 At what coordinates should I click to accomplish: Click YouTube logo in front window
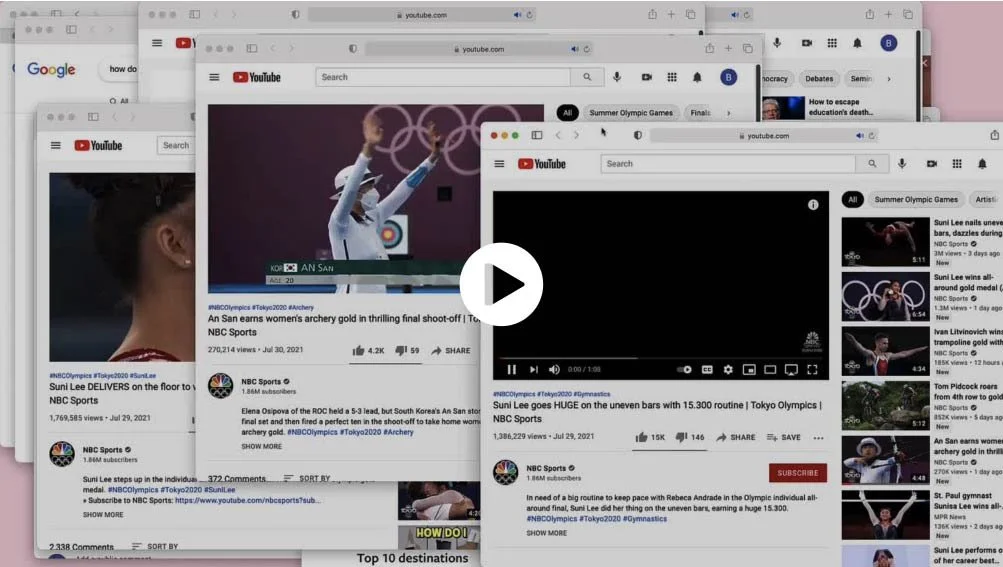[x=542, y=164]
